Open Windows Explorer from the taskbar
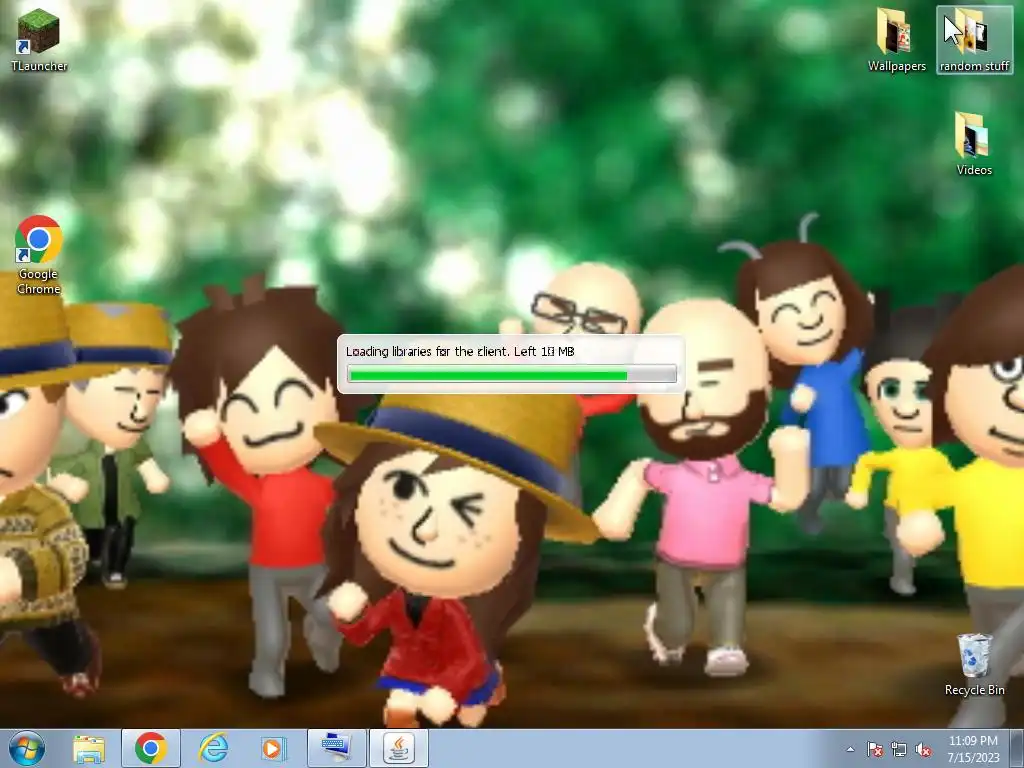 coord(89,748)
